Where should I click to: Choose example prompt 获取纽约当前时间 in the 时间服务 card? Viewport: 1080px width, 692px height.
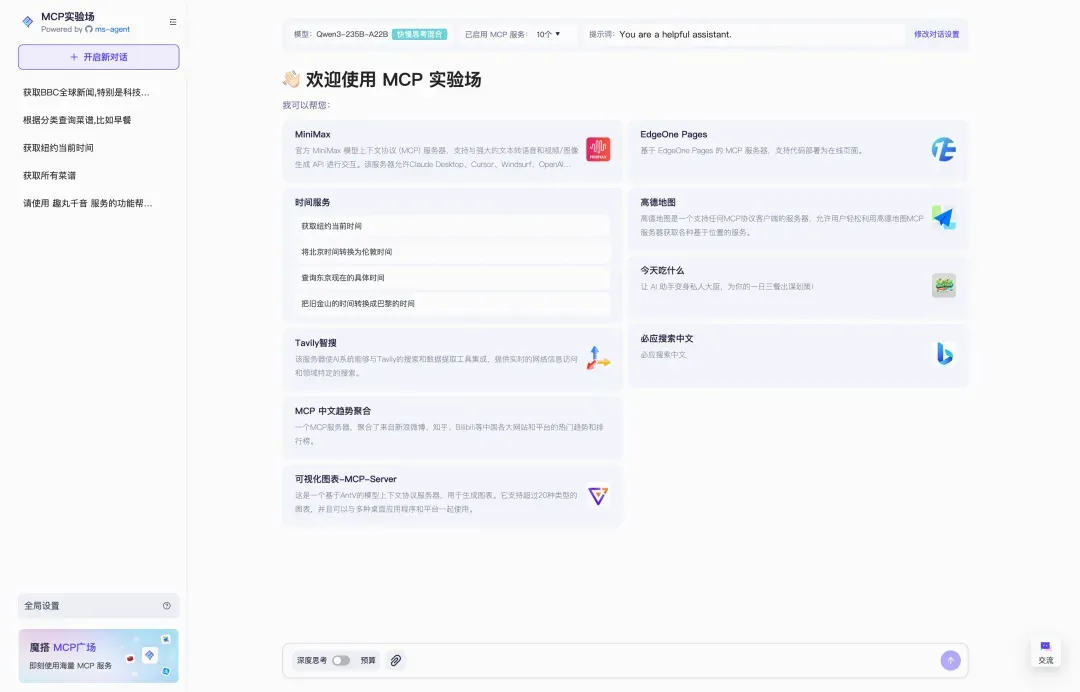[x=453, y=226]
